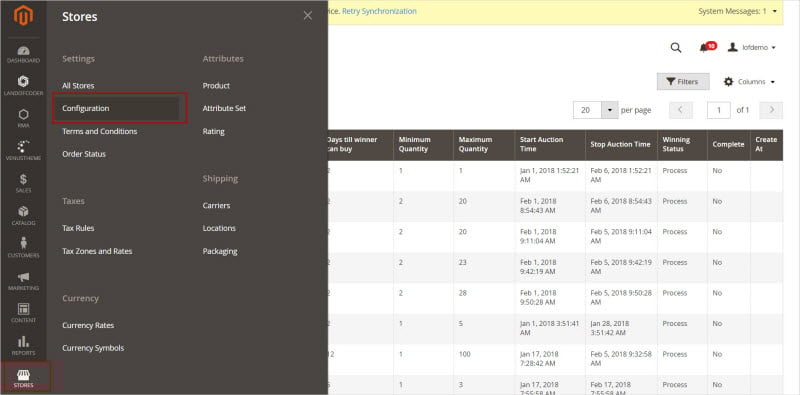Sort by Maximum Quantity column header
This screenshot has height=395, width=800.
(483, 145)
